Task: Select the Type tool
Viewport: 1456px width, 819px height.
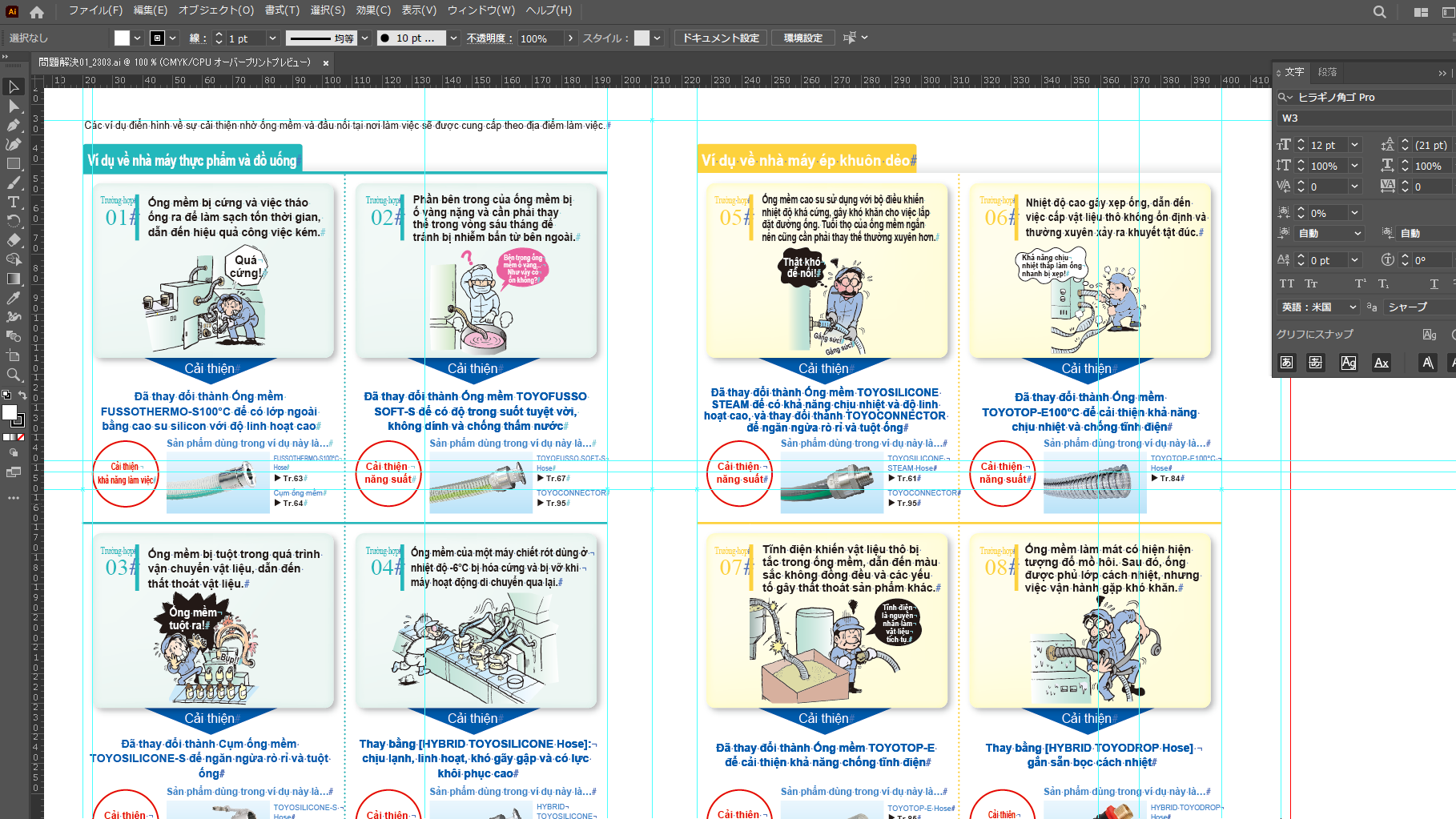Action: pos(14,202)
